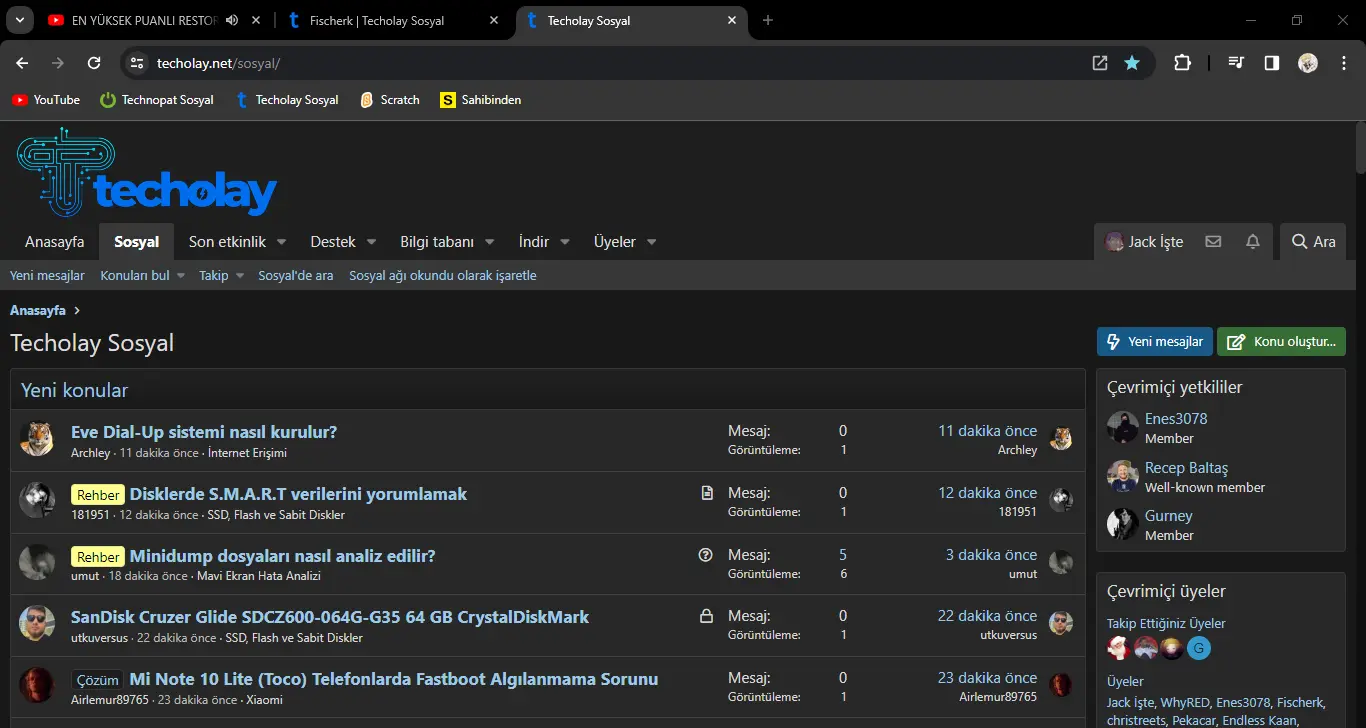The image size is (1366, 728).
Task: Click the browser address bar URL
Action: 218,63
